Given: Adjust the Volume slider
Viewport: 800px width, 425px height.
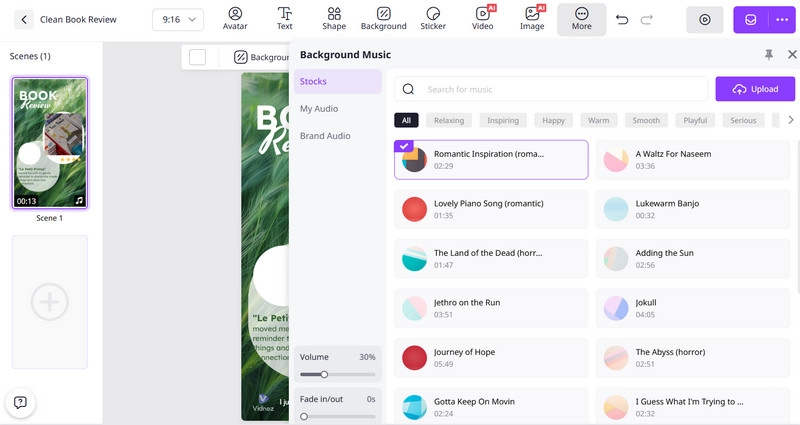Looking at the screenshot, I should click(x=324, y=374).
